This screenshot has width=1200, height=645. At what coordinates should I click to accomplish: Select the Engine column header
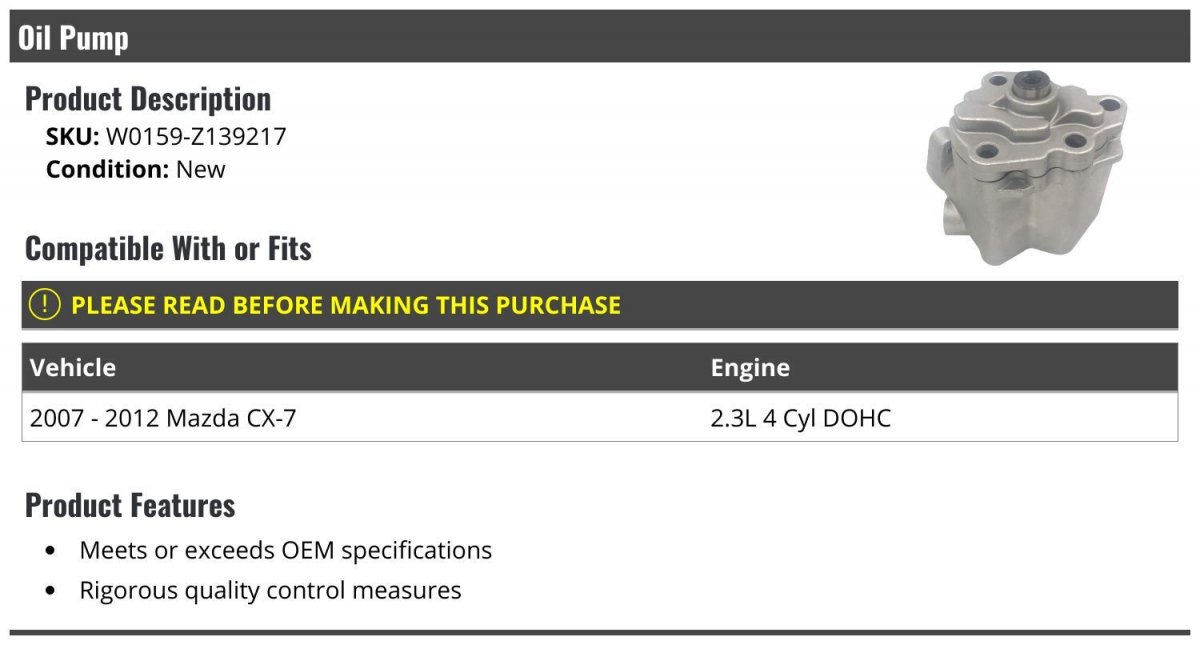tap(750, 368)
